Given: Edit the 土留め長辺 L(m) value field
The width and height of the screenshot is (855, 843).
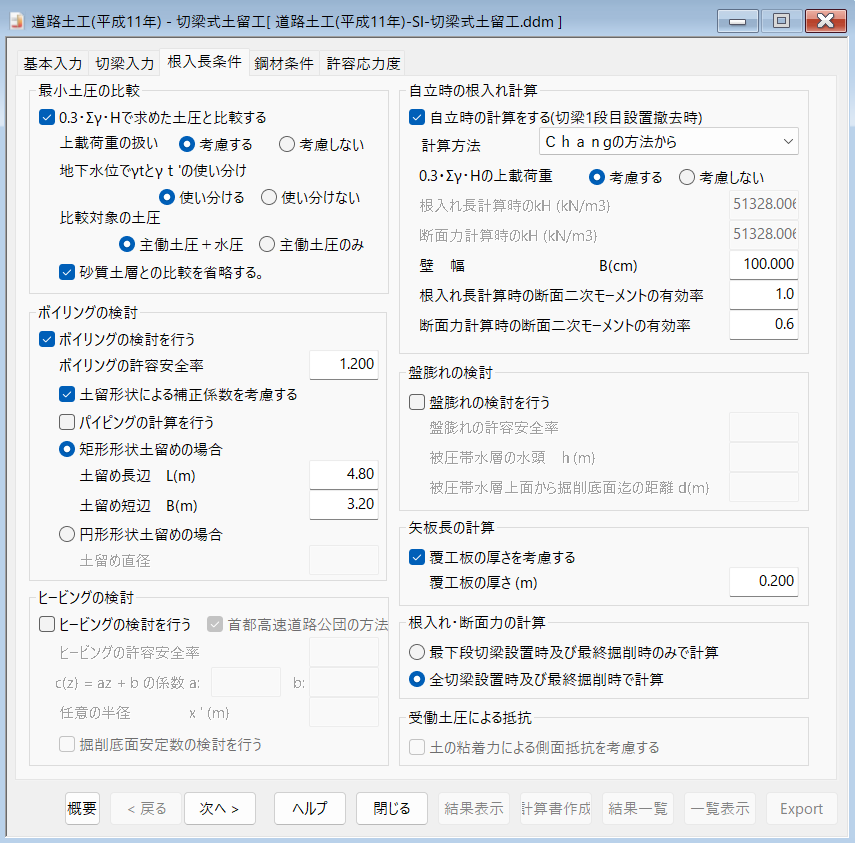Looking at the screenshot, I should [343, 475].
